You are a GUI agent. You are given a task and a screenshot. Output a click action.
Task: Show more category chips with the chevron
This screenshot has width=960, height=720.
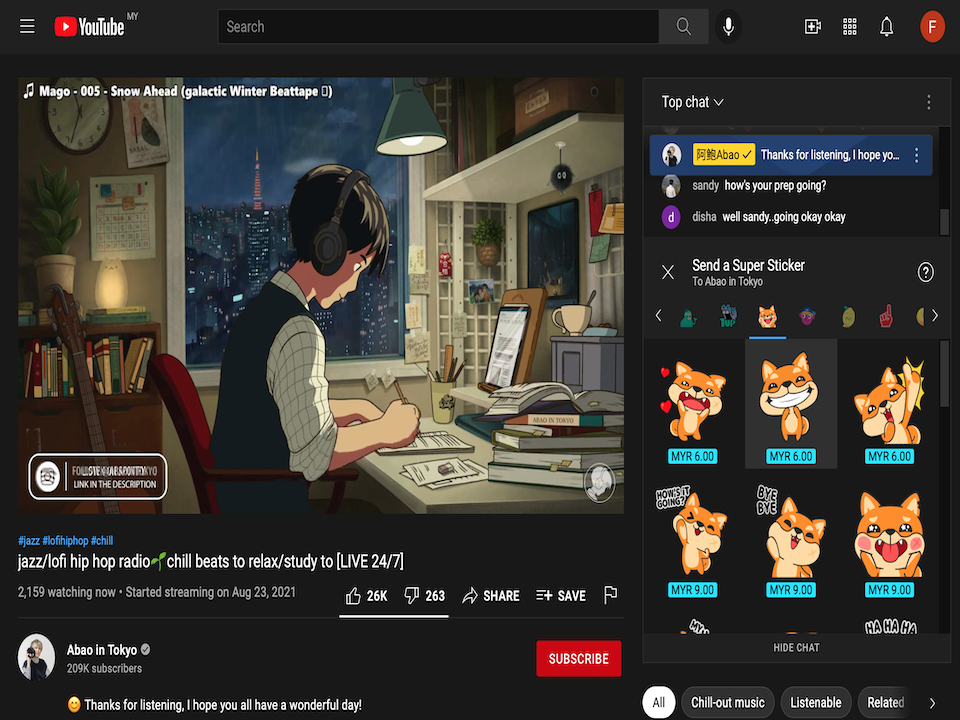click(x=932, y=703)
